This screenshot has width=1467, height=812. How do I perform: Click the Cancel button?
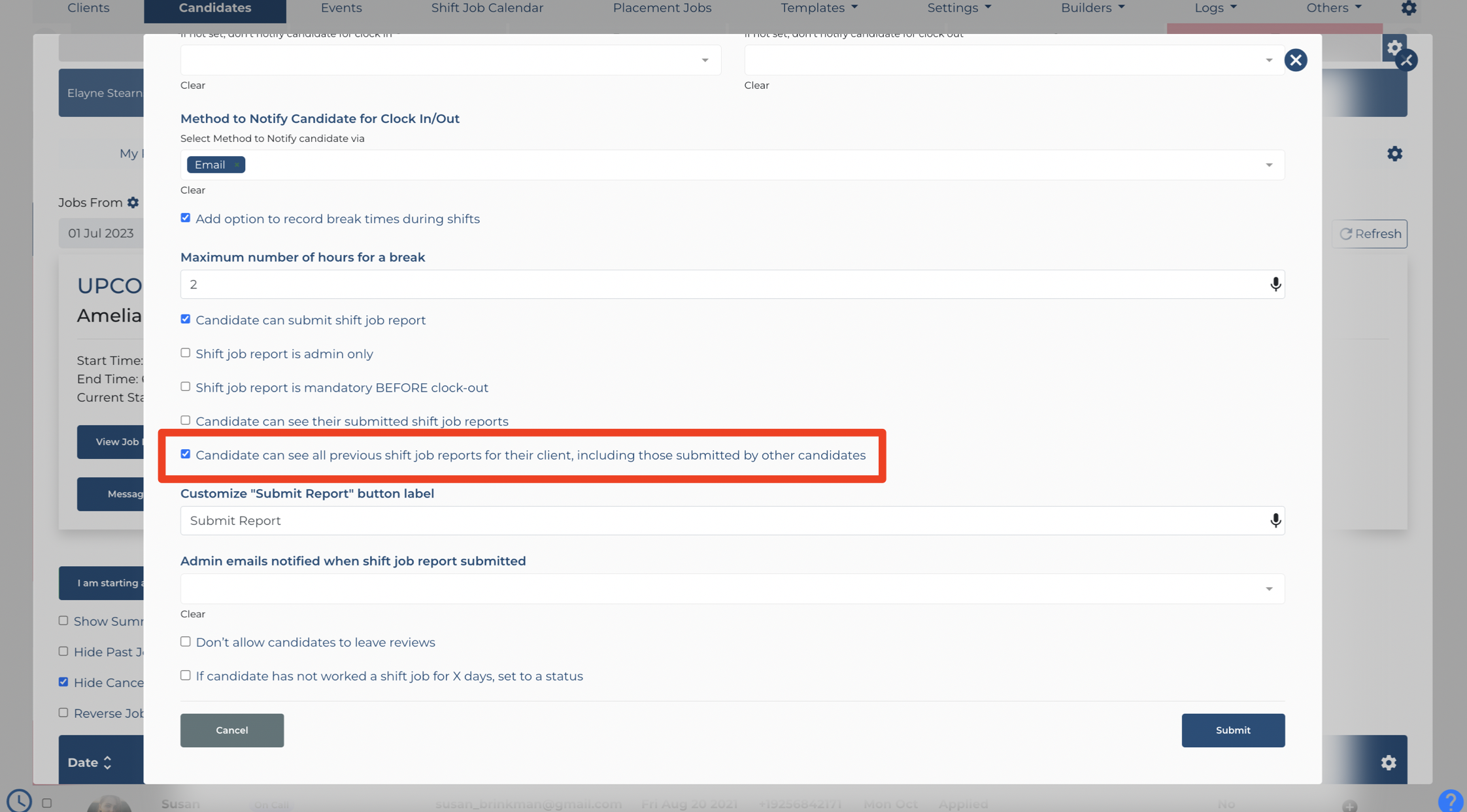click(x=232, y=730)
